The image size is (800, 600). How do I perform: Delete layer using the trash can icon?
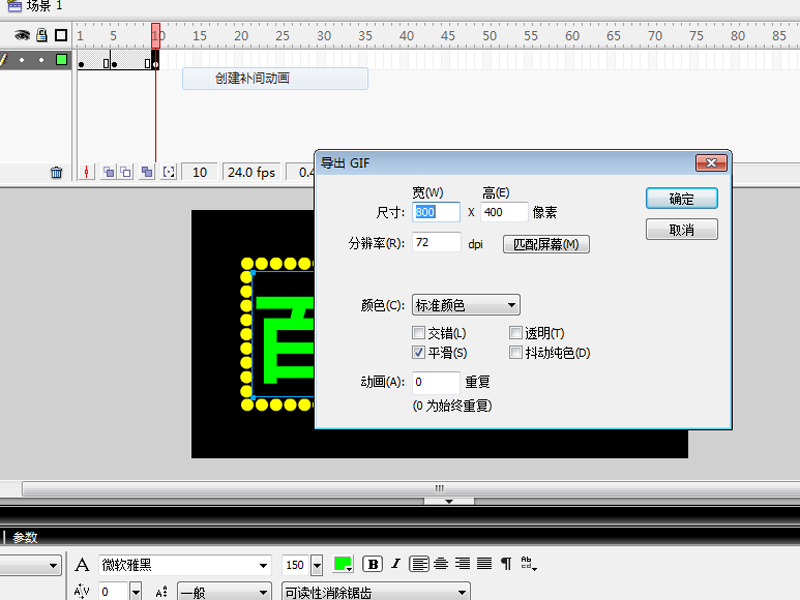pyautogui.click(x=56, y=172)
